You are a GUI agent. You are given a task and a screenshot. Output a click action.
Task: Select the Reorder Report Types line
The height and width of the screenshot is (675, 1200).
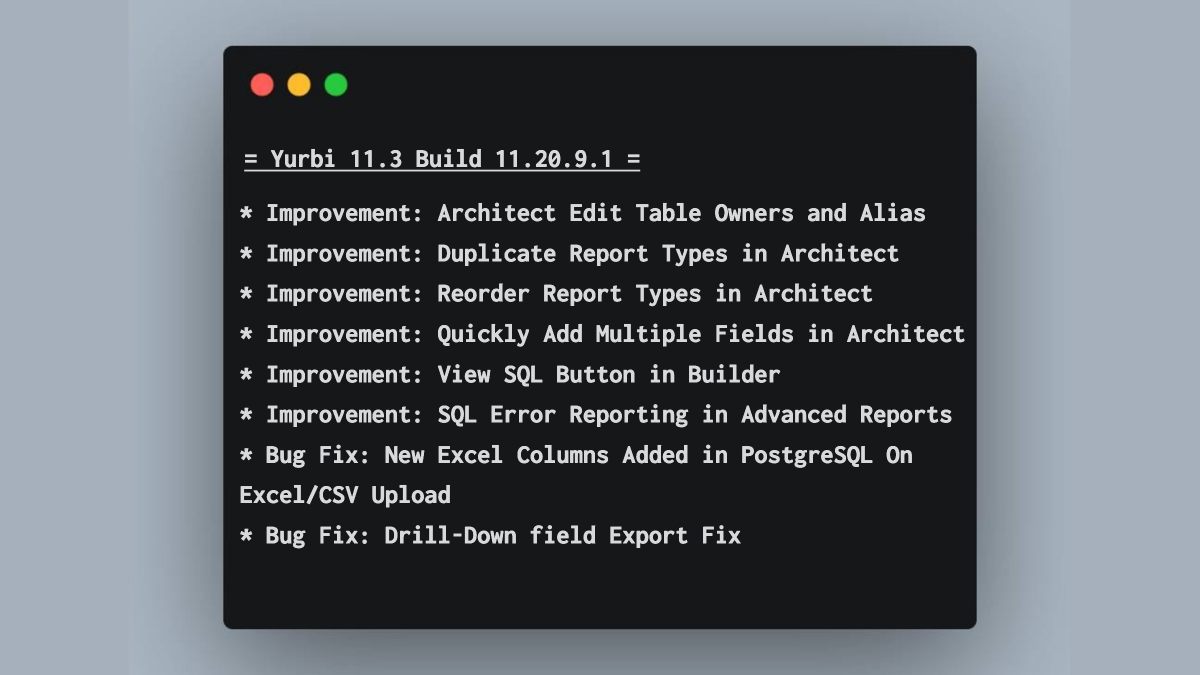point(556,294)
